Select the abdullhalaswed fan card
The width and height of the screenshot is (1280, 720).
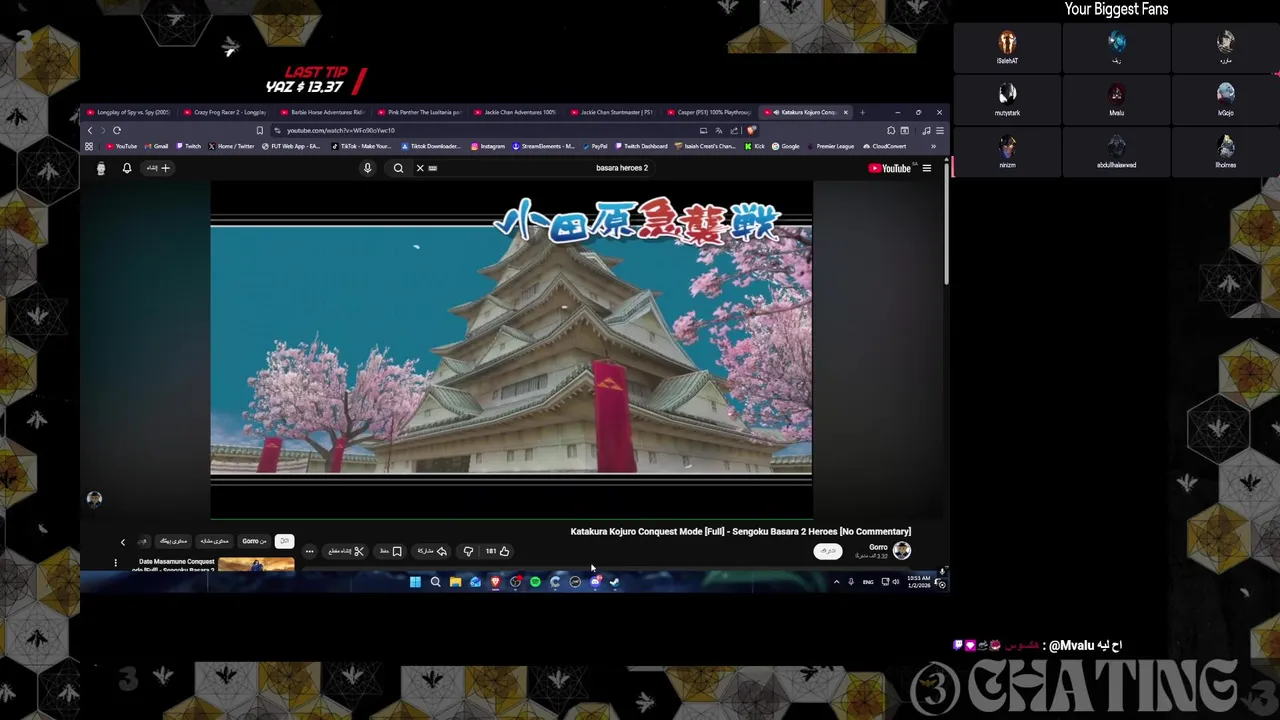coord(1116,151)
